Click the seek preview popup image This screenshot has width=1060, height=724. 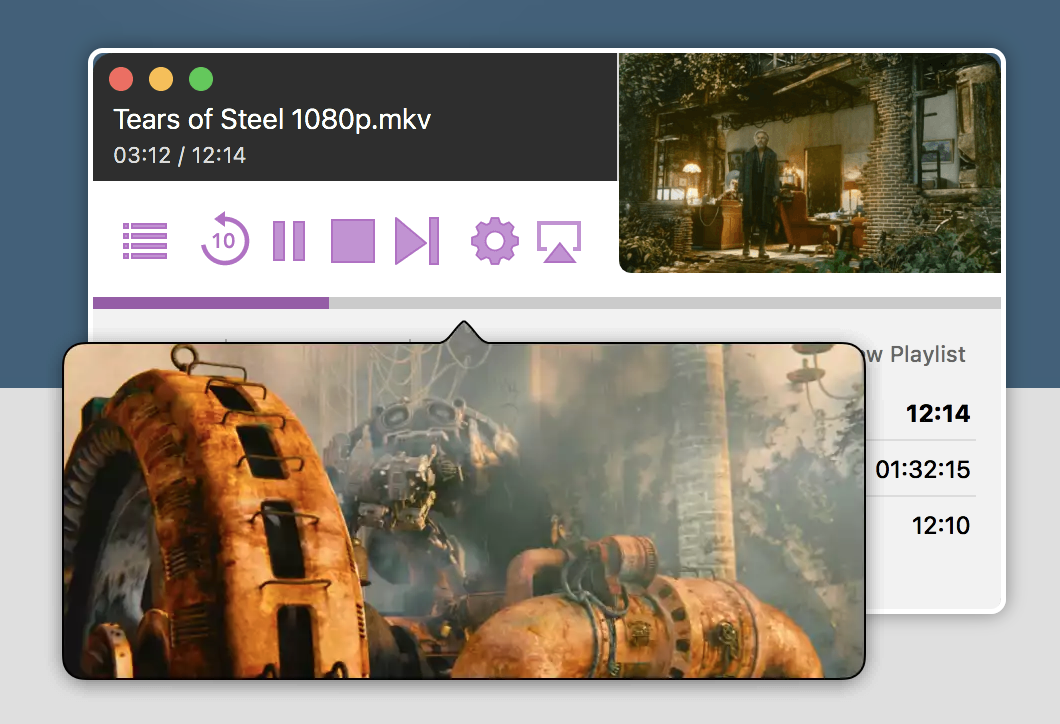(x=464, y=510)
